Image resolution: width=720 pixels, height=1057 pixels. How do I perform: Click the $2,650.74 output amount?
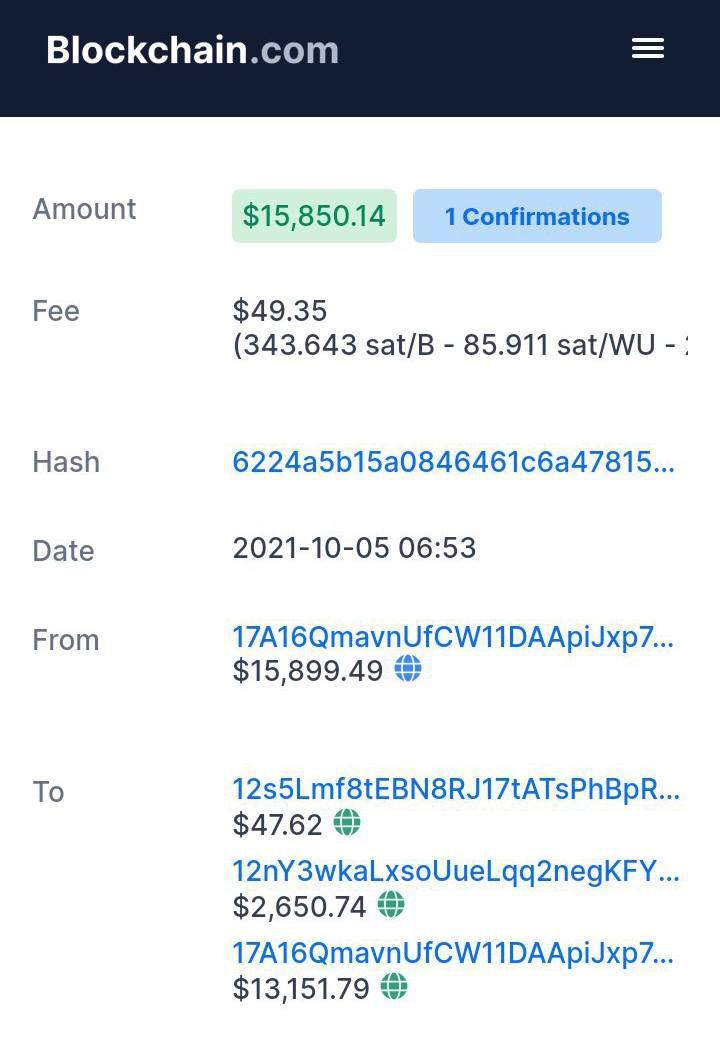pyautogui.click(x=300, y=906)
